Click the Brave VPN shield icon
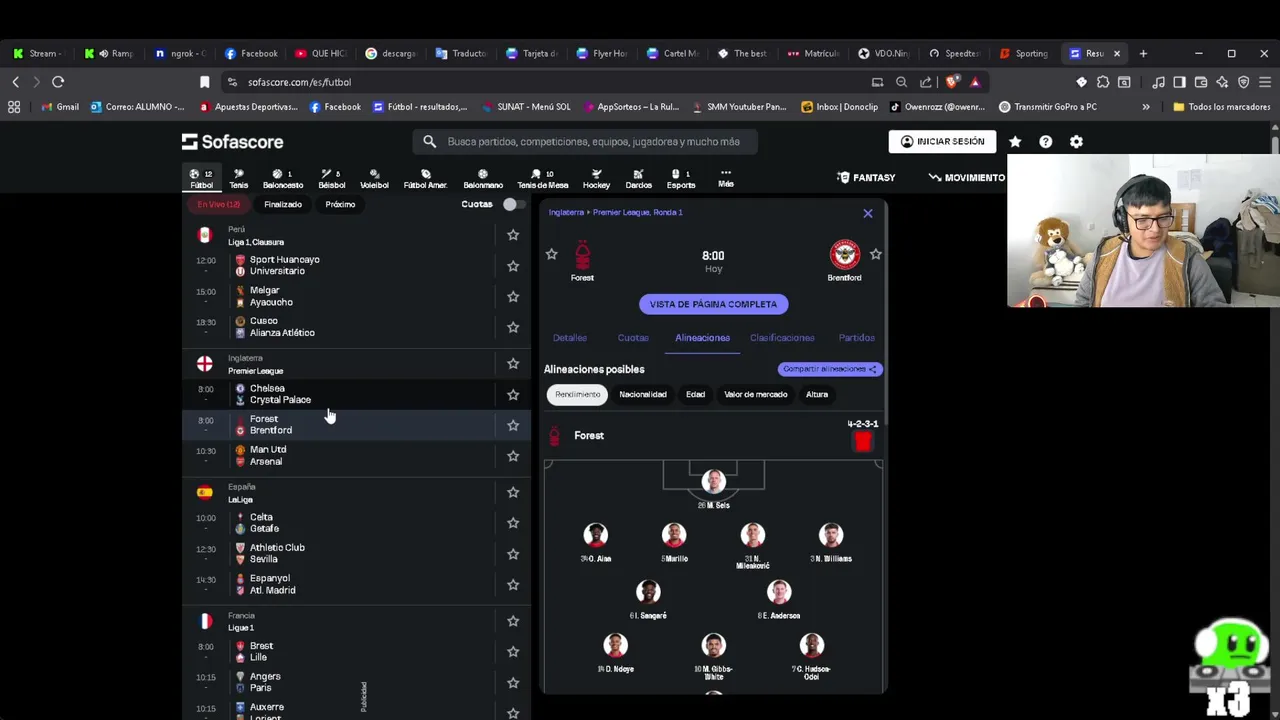The height and width of the screenshot is (720, 1280). pyautogui.click(x=1244, y=82)
